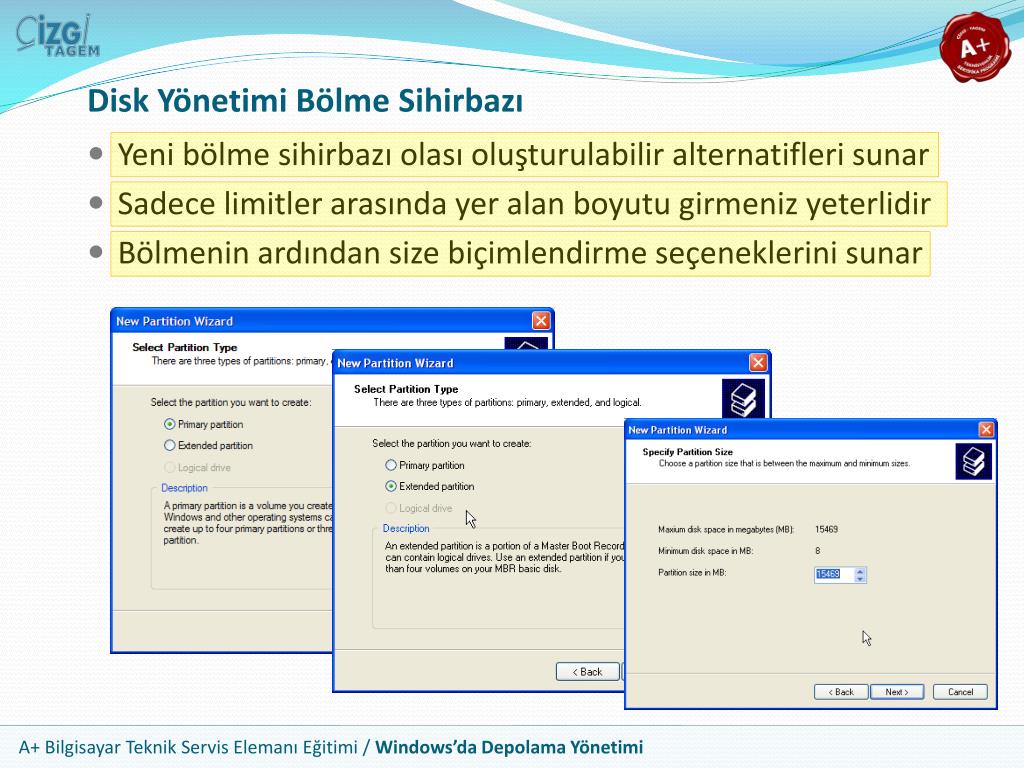This screenshot has height=768, width=1024.
Task: Click the Select Partition Type heading in middle wizard
Action: (406, 389)
